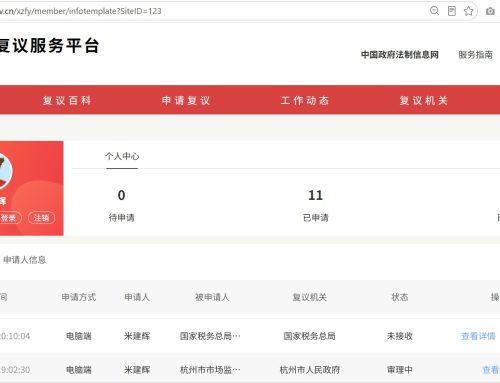The width and height of the screenshot is (500, 383).
Task: Open 复议机关 navigation menu
Action: tap(424, 100)
